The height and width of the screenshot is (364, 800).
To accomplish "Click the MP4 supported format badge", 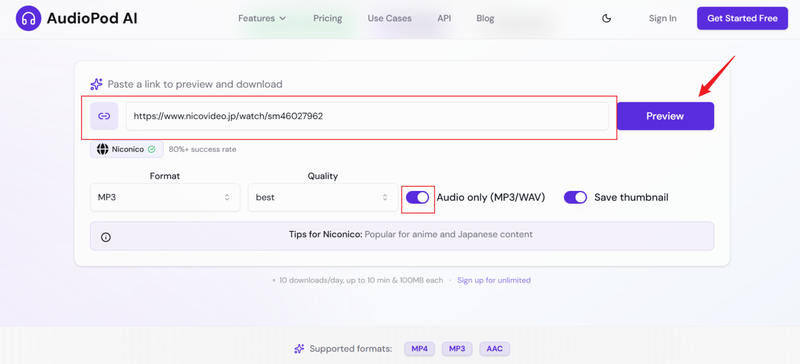I will pyautogui.click(x=419, y=349).
